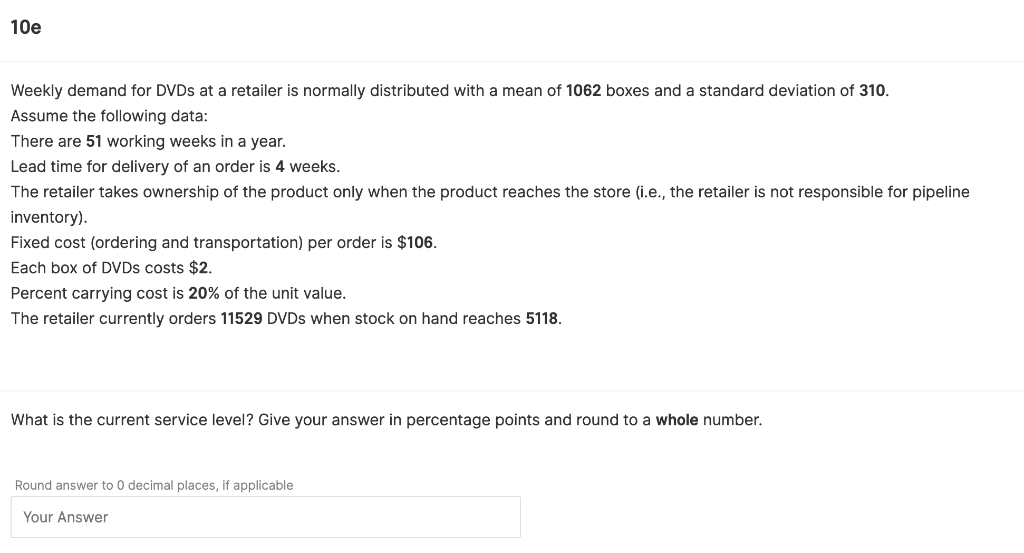Click the bold word "whole" in the question
1024x553 pixels.
tap(677, 420)
